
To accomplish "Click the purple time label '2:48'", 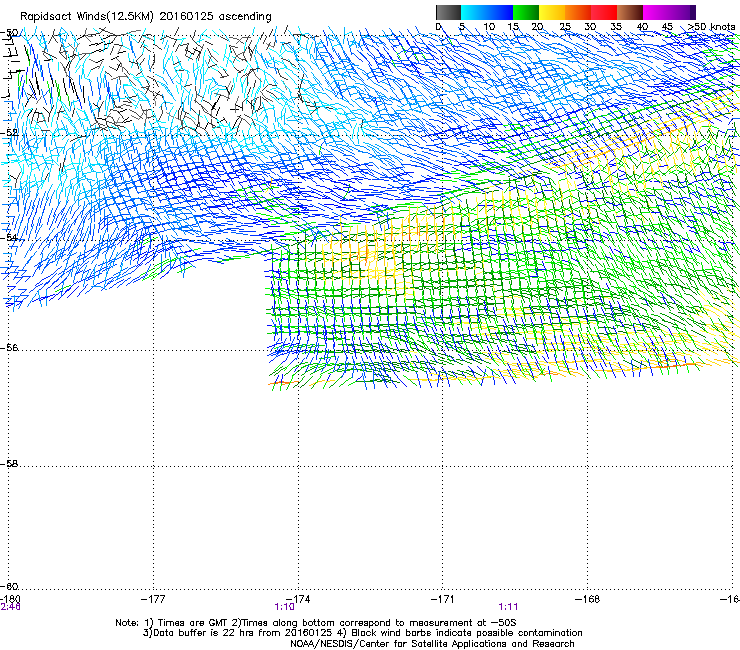I will [x=10, y=607].
